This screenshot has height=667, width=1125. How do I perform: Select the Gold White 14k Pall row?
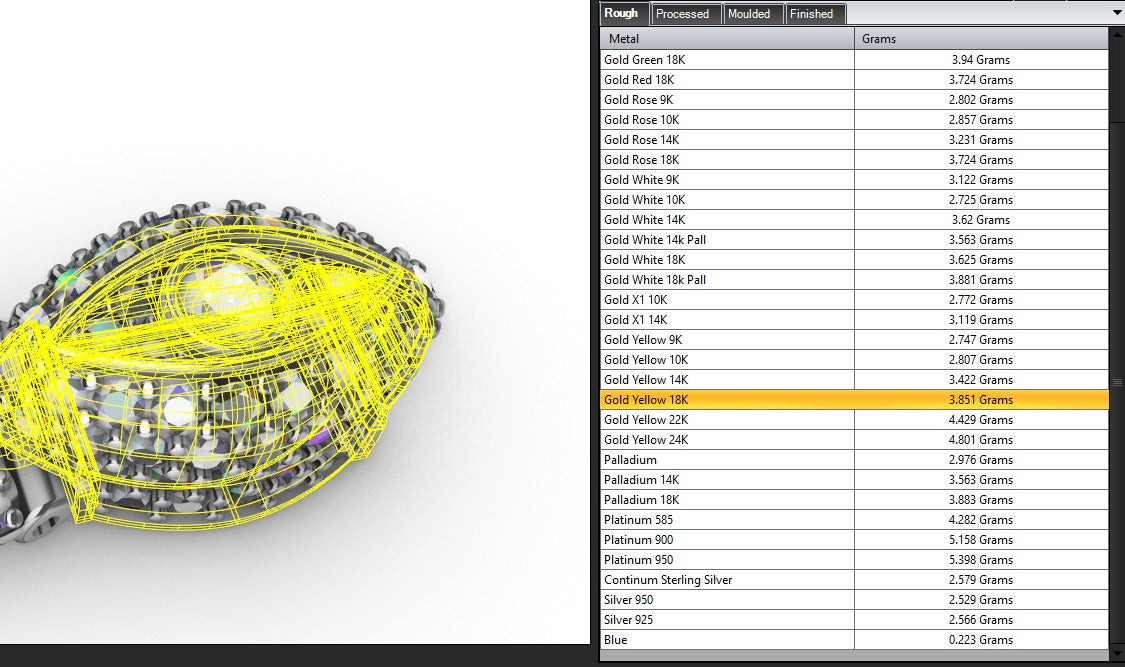(854, 240)
